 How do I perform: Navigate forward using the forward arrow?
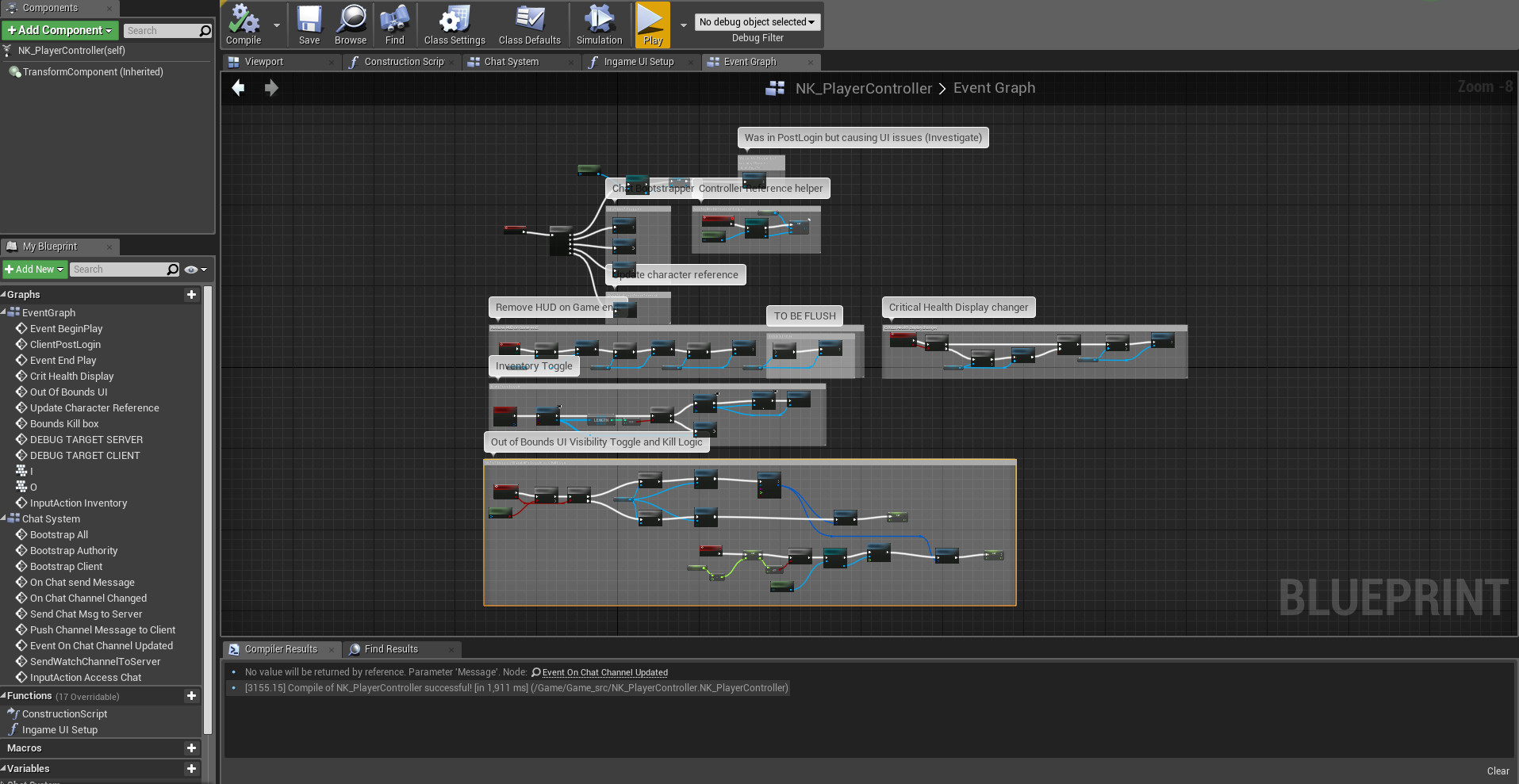pyautogui.click(x=271, y=88)
